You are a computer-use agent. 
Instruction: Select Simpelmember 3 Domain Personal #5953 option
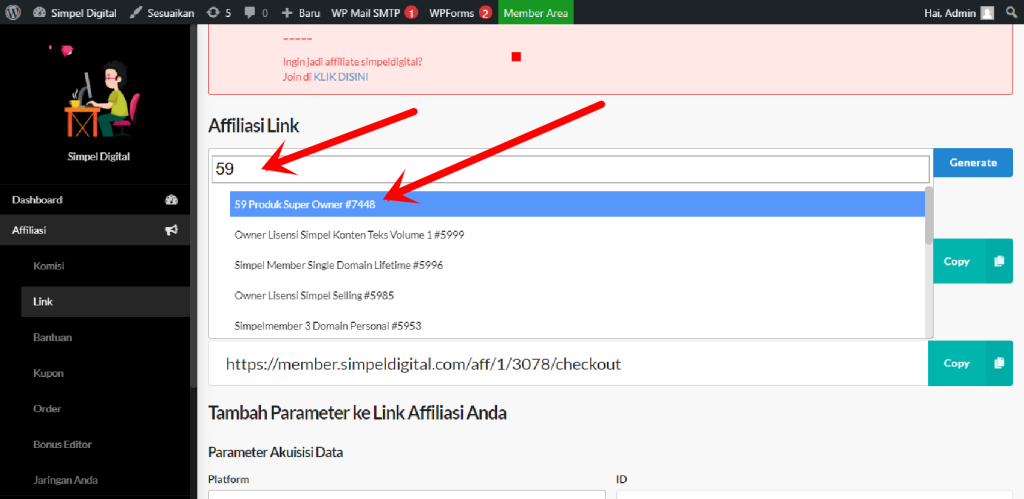[x=577, y=325]
